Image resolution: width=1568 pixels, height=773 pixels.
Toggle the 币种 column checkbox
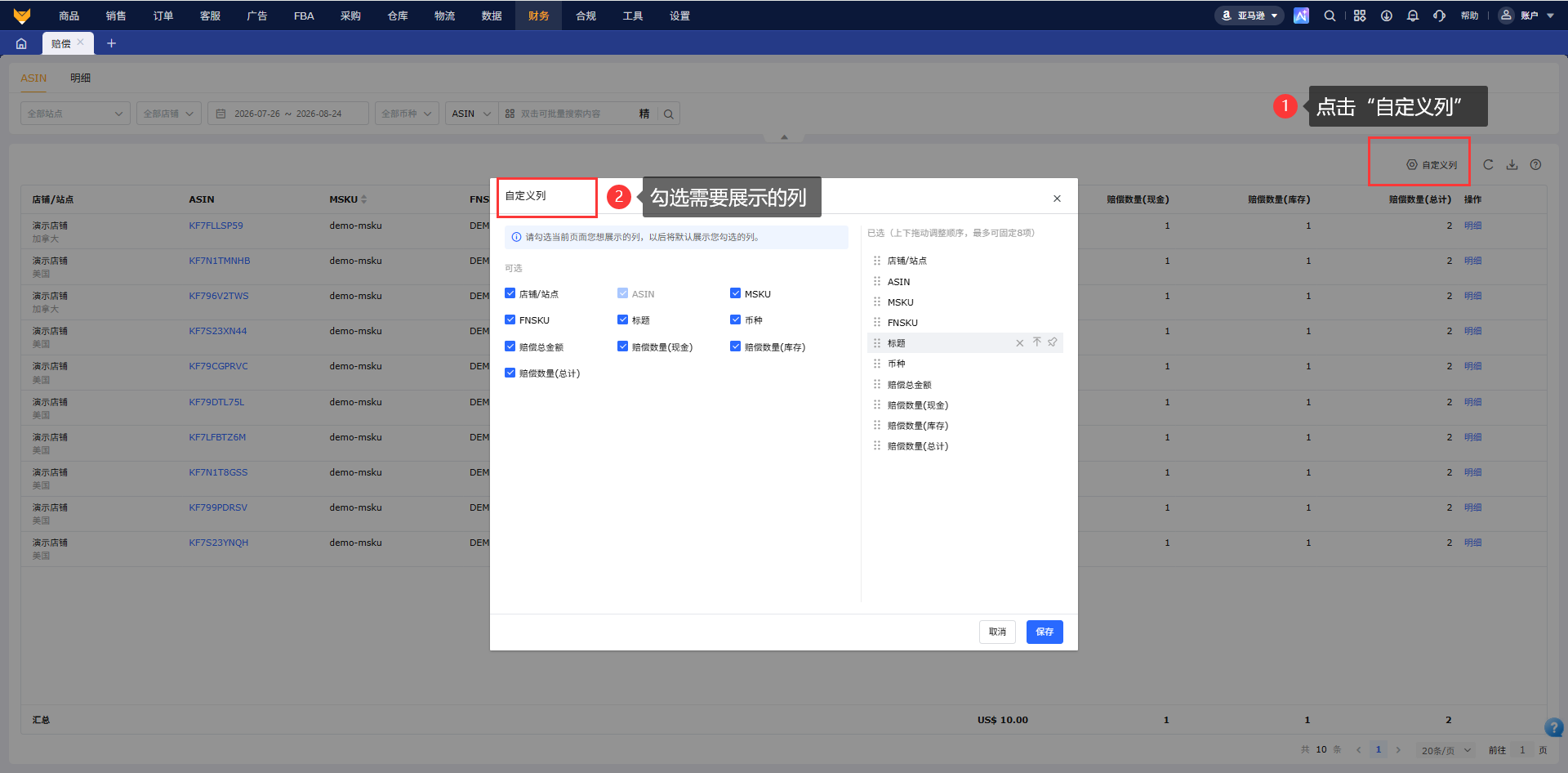(735, 319)
